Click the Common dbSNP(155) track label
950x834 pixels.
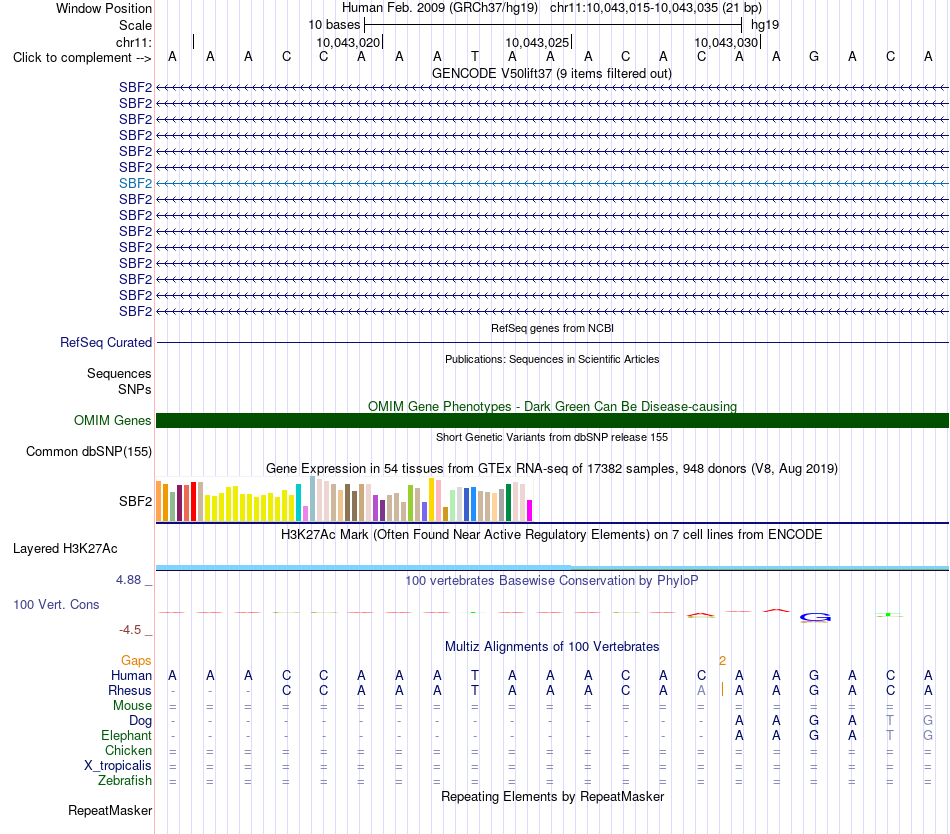tap(88, 452)
